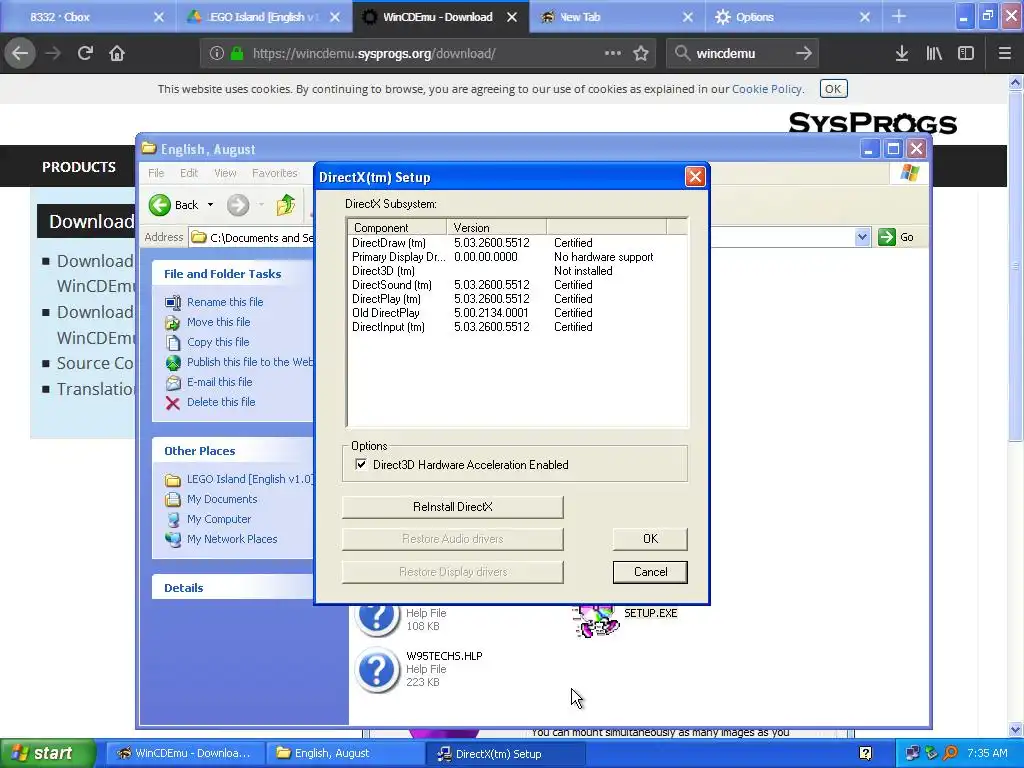Click the Copy this file task

[x=218, y=342]
